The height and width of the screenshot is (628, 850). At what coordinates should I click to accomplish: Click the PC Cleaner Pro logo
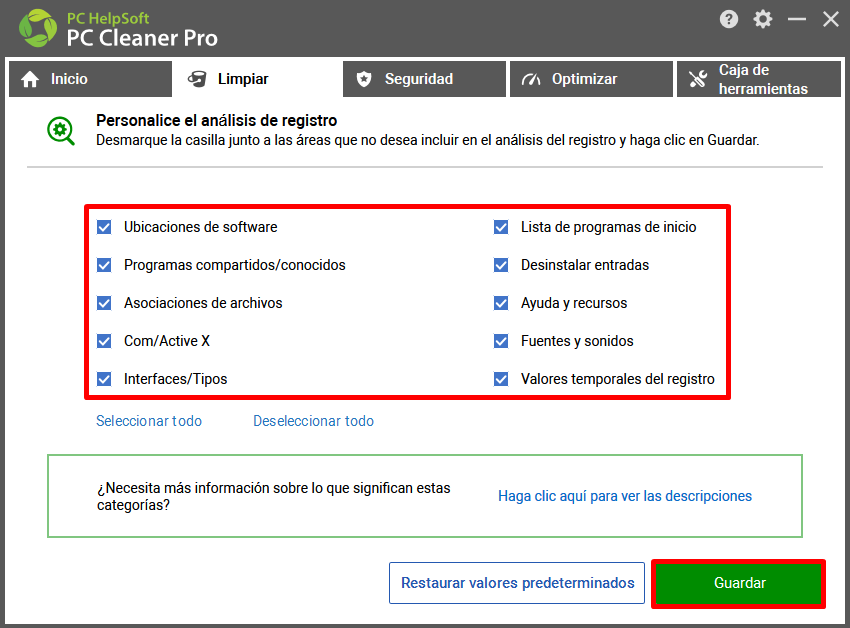click(38, 28)
